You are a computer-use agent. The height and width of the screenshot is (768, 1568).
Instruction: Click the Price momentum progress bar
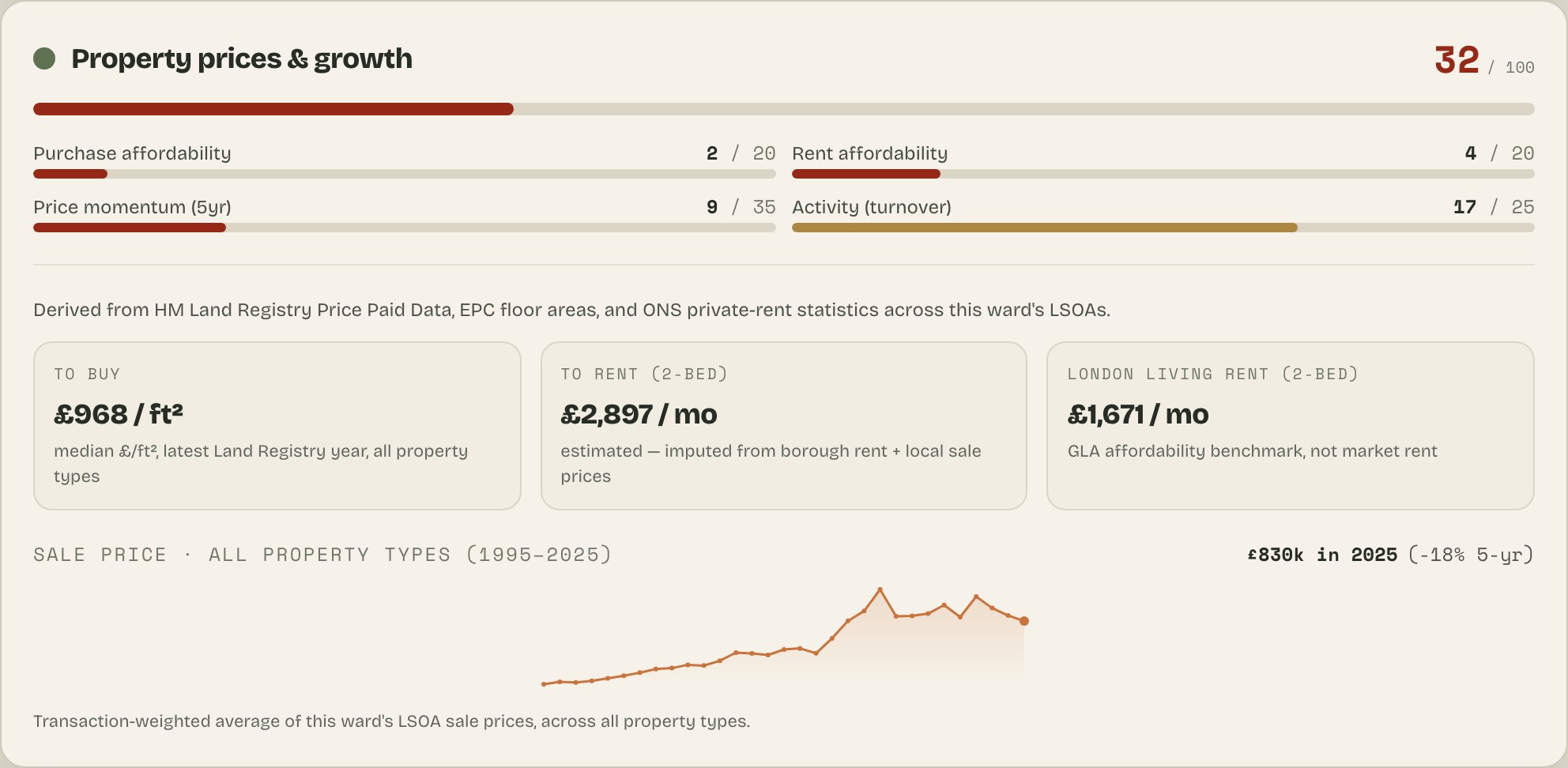click(405, 228)
